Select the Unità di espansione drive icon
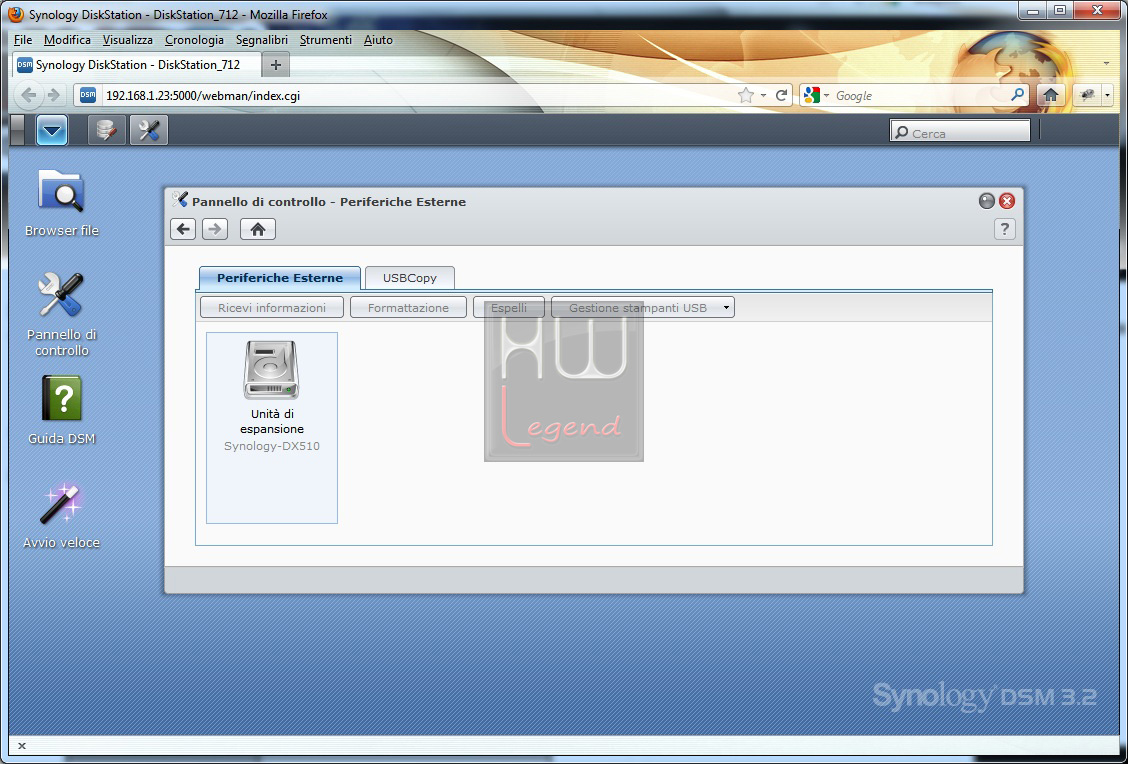This screenshot has width=1128, height=764. (271, 370)
